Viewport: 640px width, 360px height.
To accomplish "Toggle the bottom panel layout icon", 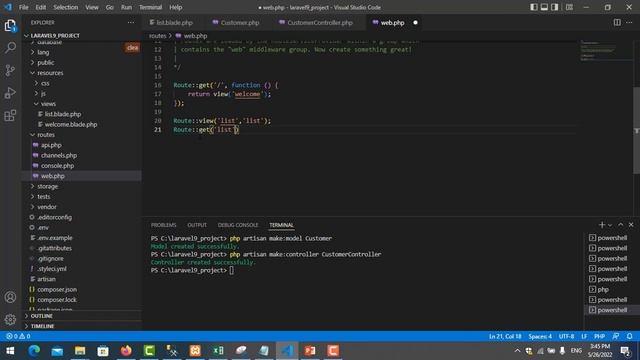I will (x=544, y=7).
